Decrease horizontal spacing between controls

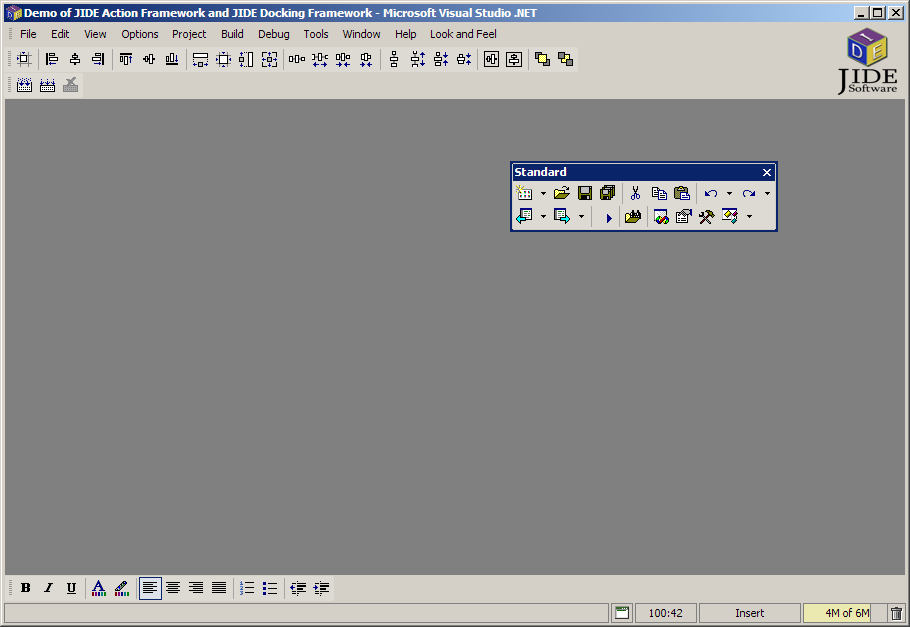coord(343,59)
